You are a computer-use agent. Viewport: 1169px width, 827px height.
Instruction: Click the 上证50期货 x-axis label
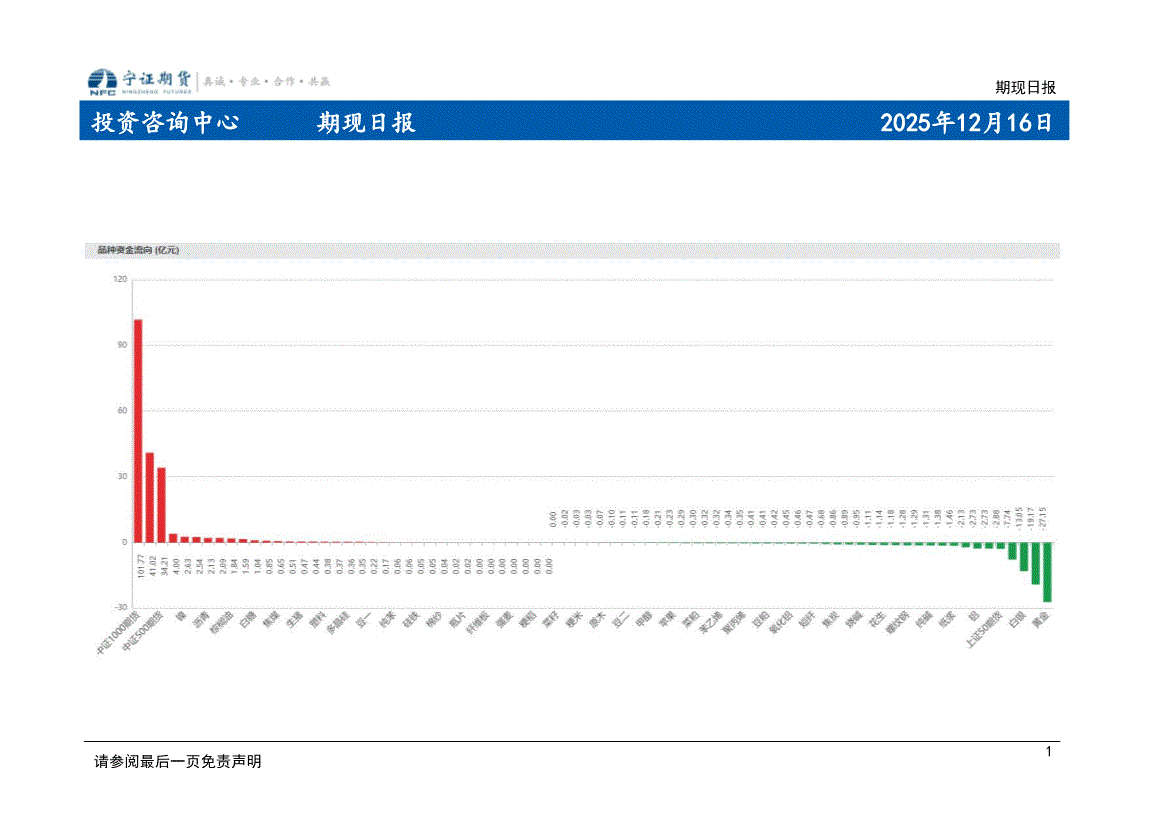pyautogui.click(x=985, y=630)
